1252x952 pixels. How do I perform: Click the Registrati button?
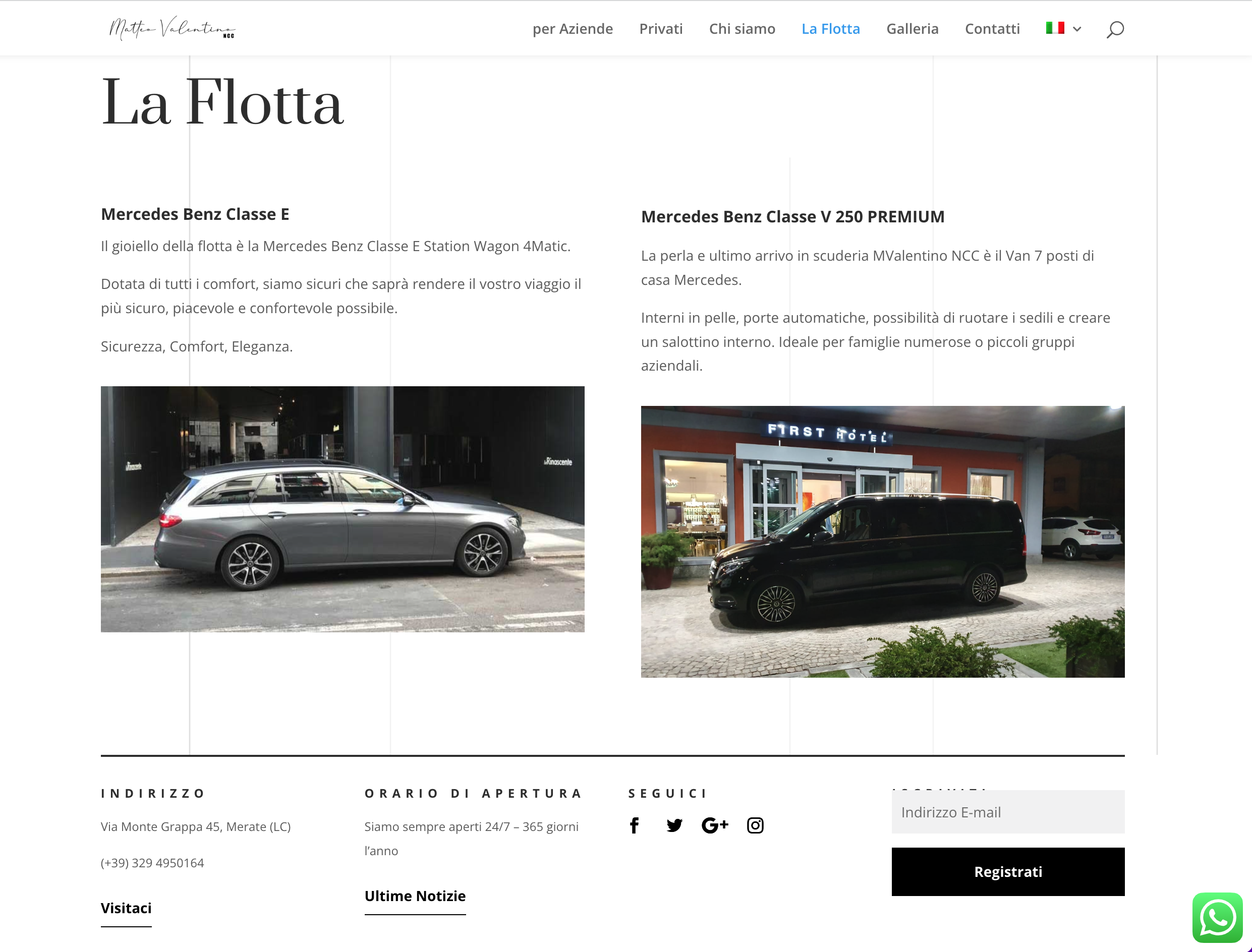(1008, 871)
